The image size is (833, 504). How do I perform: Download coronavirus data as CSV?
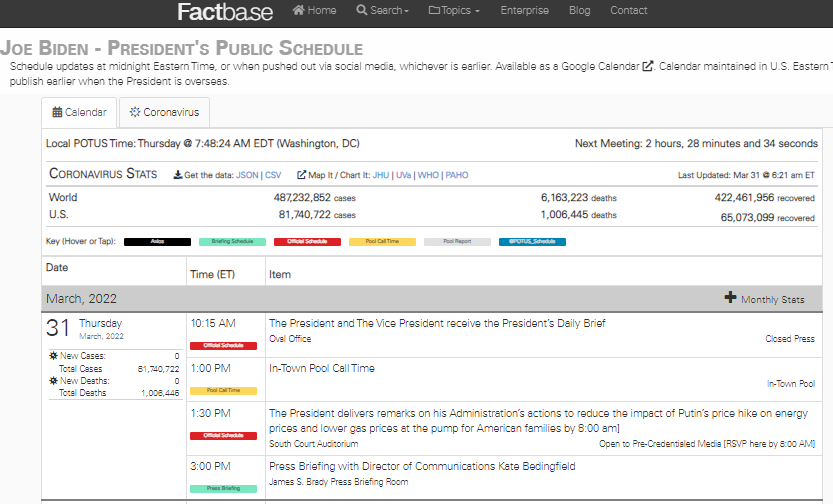click(273, 175)
